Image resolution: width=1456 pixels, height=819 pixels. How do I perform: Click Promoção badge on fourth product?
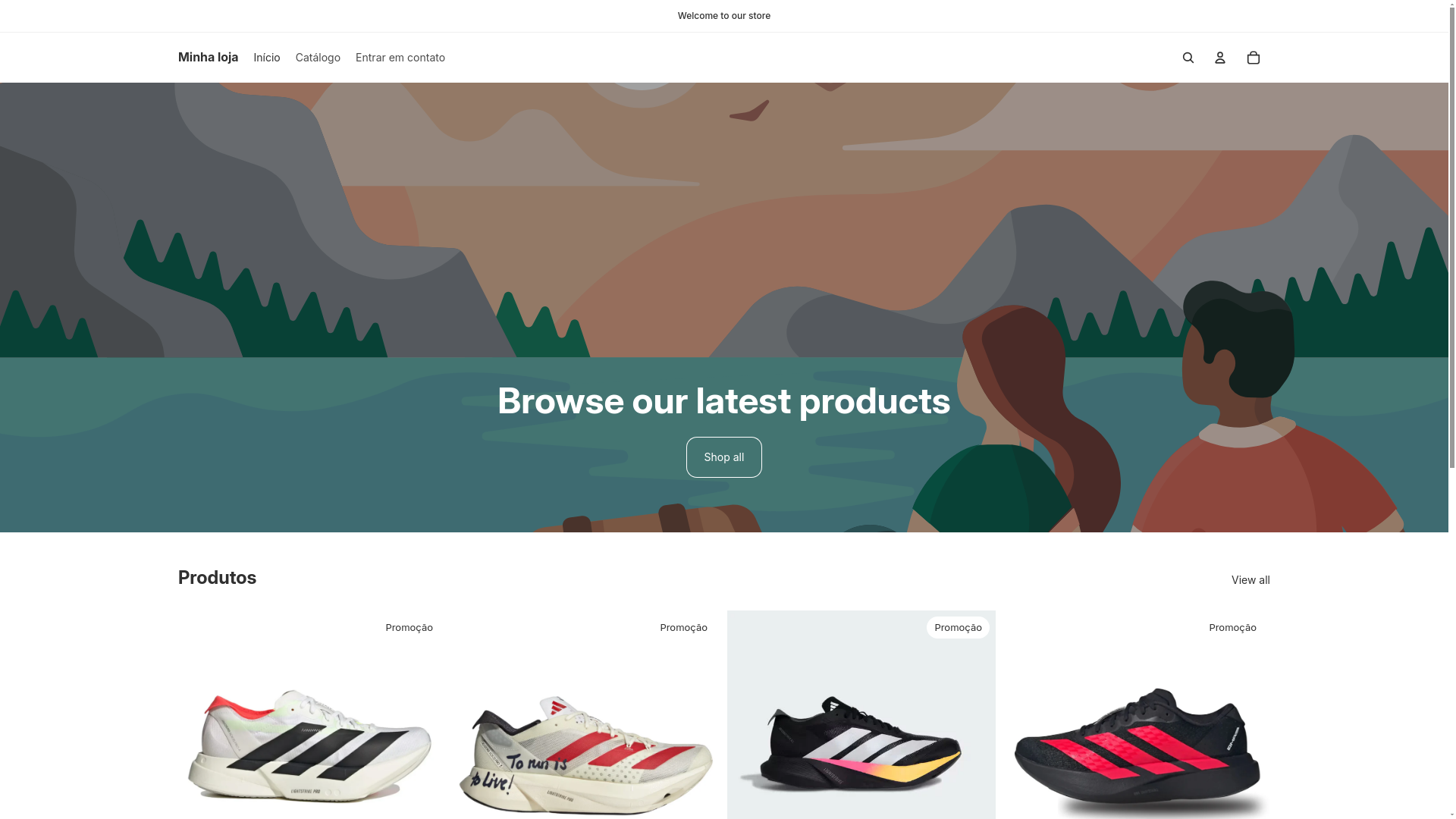(x=1233, y=628)
